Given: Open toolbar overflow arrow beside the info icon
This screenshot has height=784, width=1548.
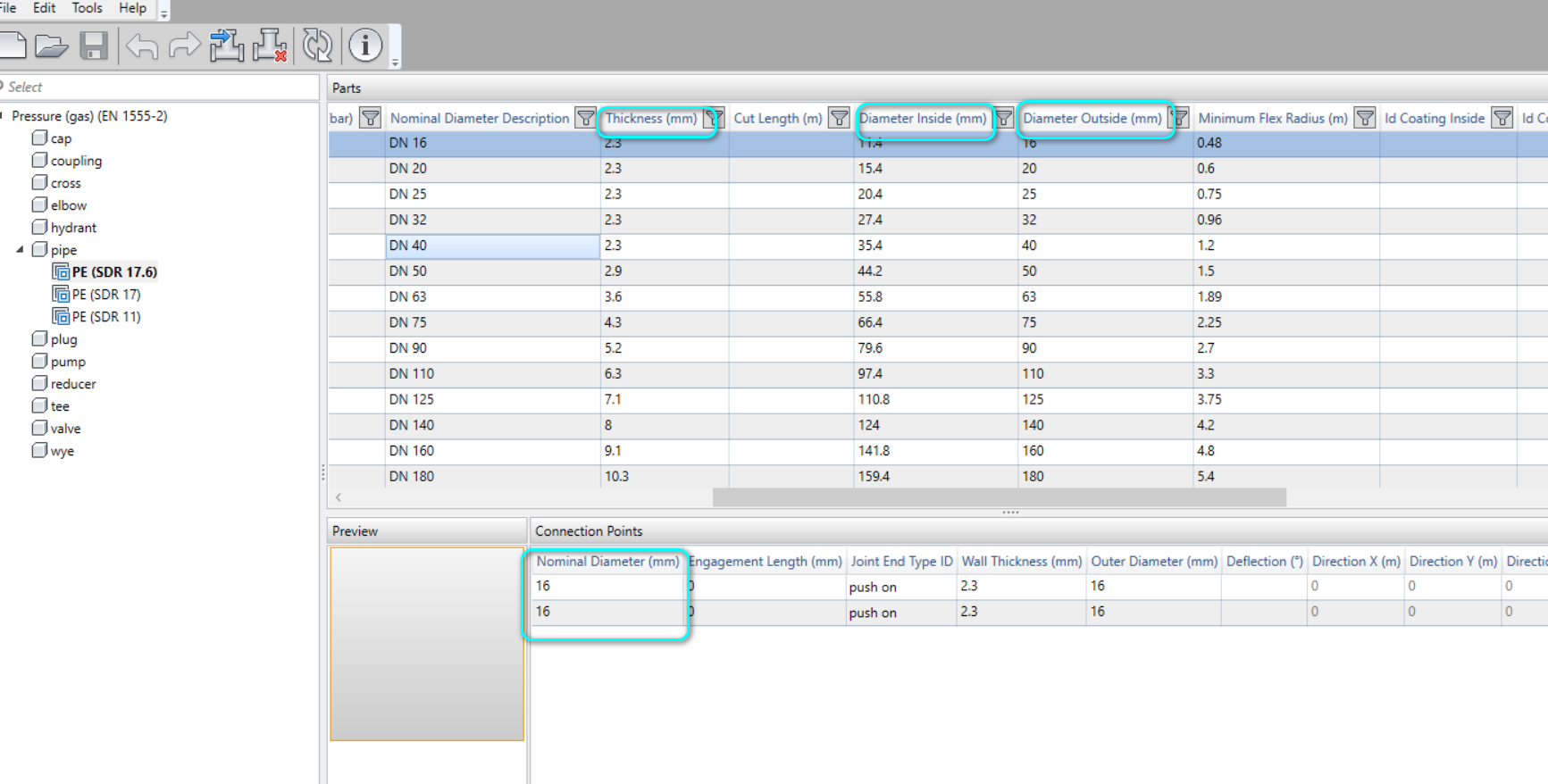Looking at the screenshot, I should (x=395, y=63).
